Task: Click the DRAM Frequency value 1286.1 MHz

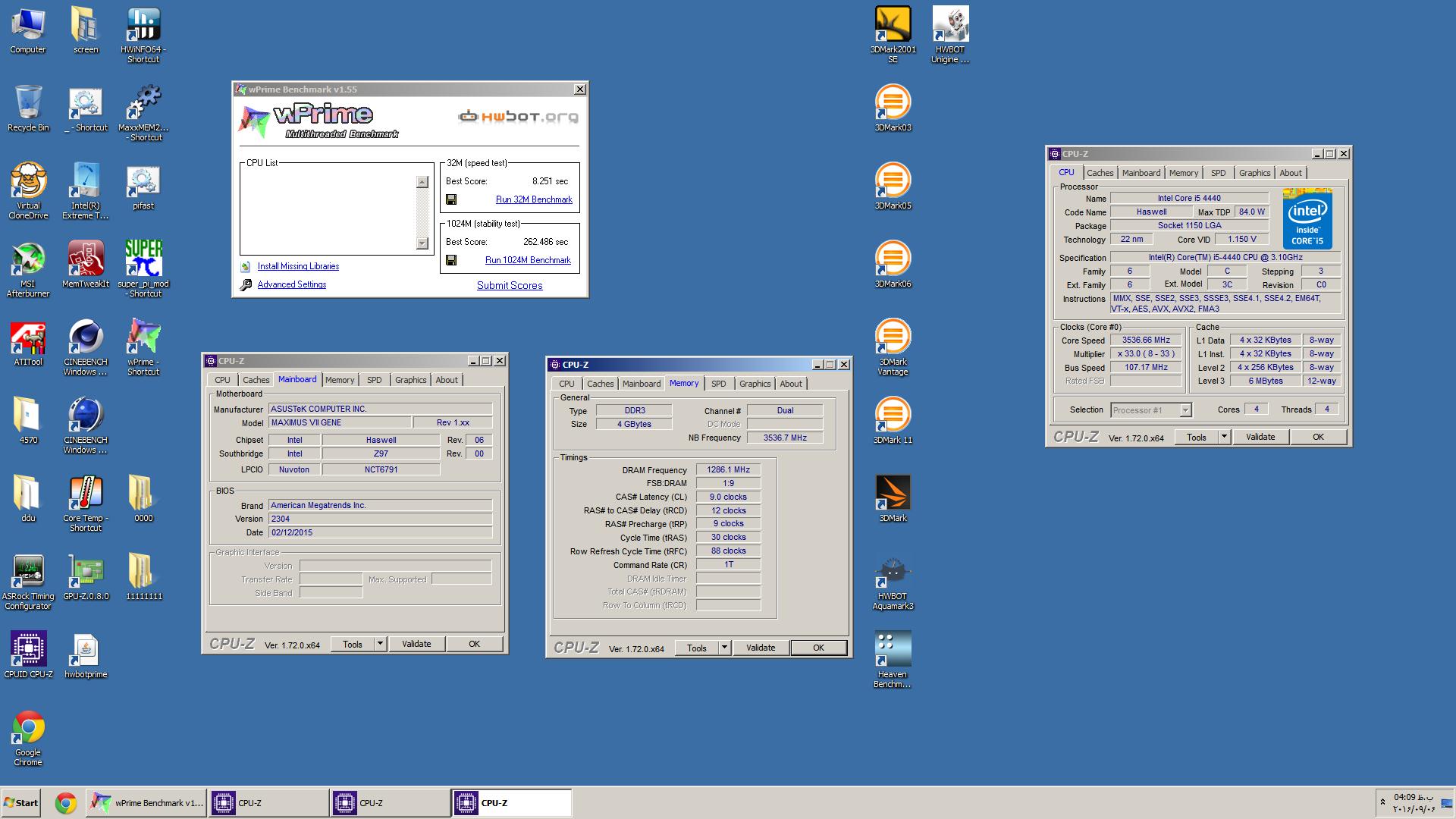Action: [x=728, y=470]
